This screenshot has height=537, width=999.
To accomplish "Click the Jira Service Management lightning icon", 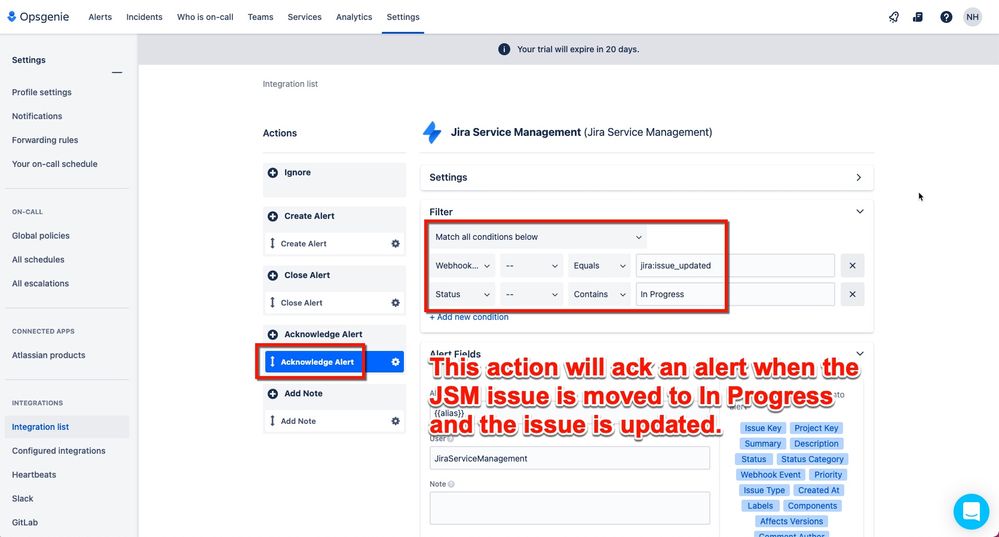I will (432, 132).
